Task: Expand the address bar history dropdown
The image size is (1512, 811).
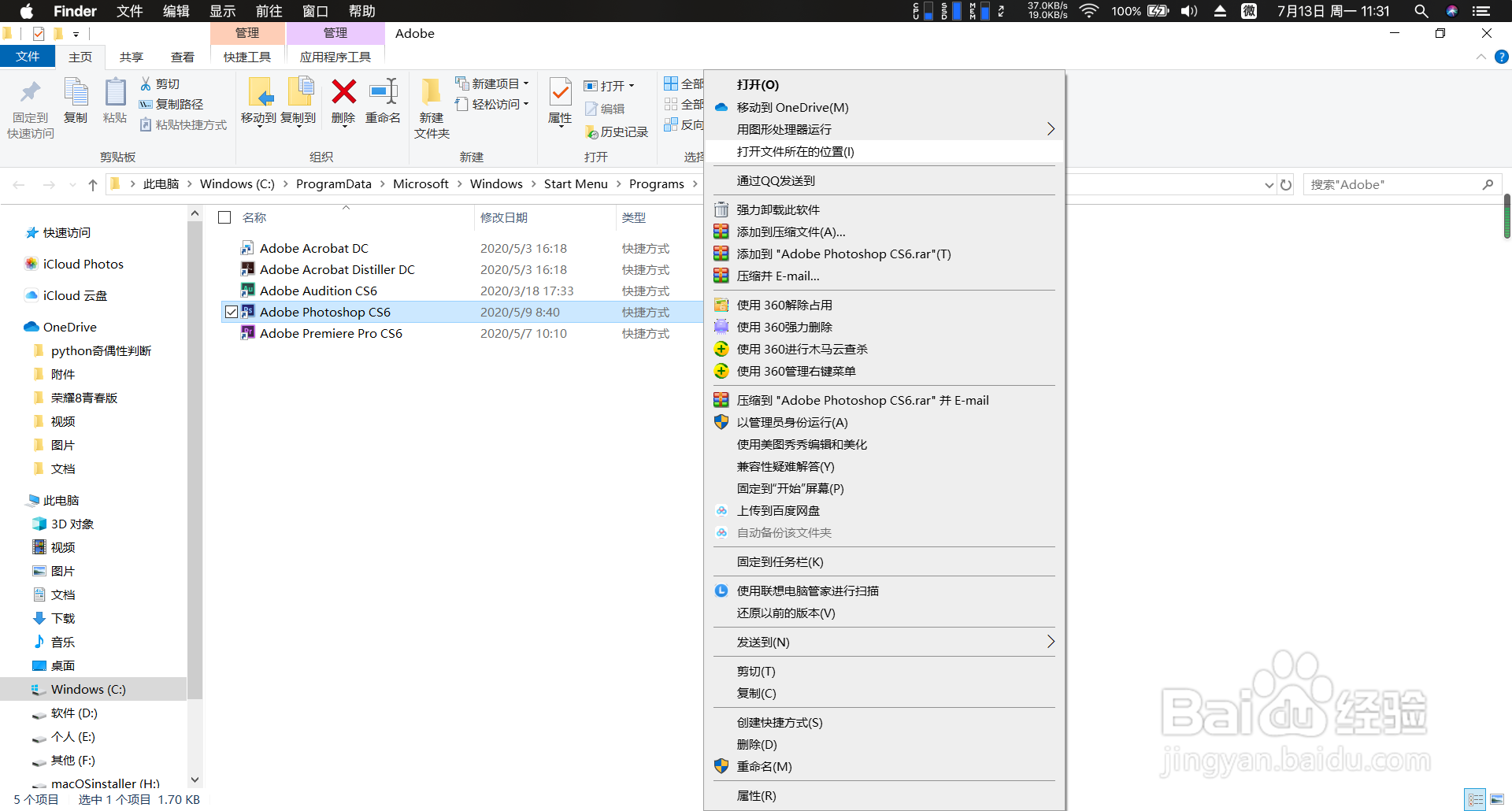Action: [x=1269, y=184]
